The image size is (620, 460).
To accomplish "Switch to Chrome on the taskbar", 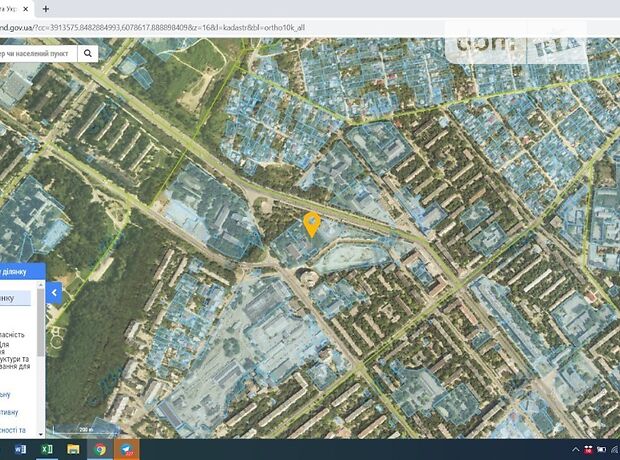I will pos(100,449).
